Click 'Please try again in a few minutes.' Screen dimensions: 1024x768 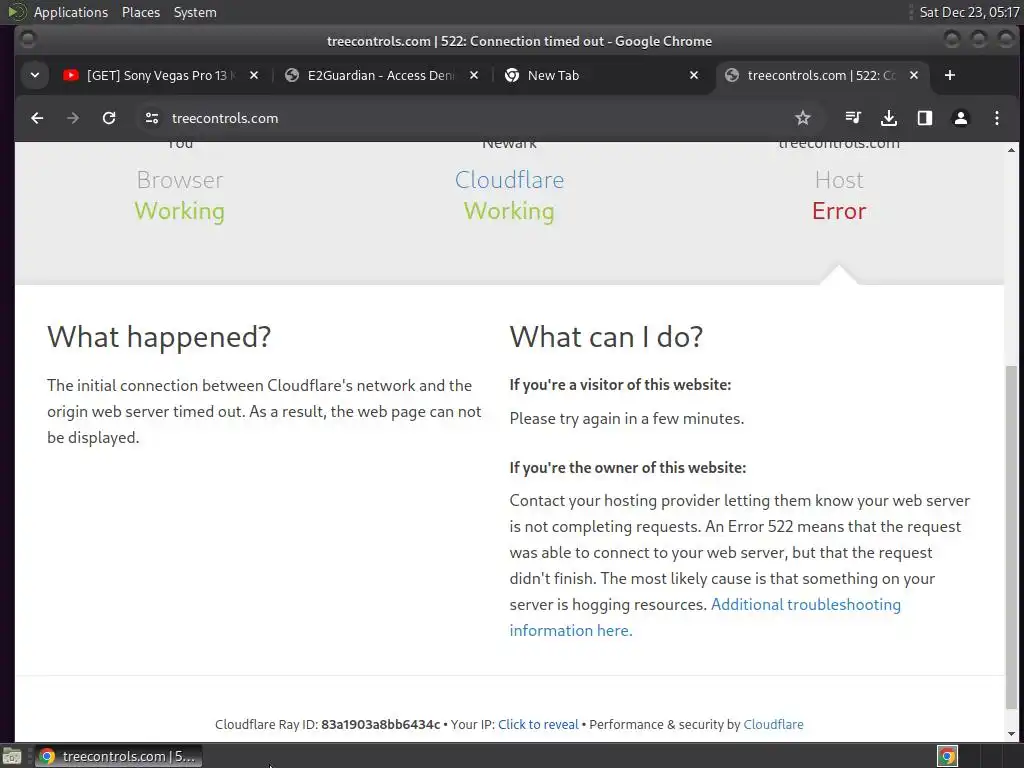tap(627, 419)
